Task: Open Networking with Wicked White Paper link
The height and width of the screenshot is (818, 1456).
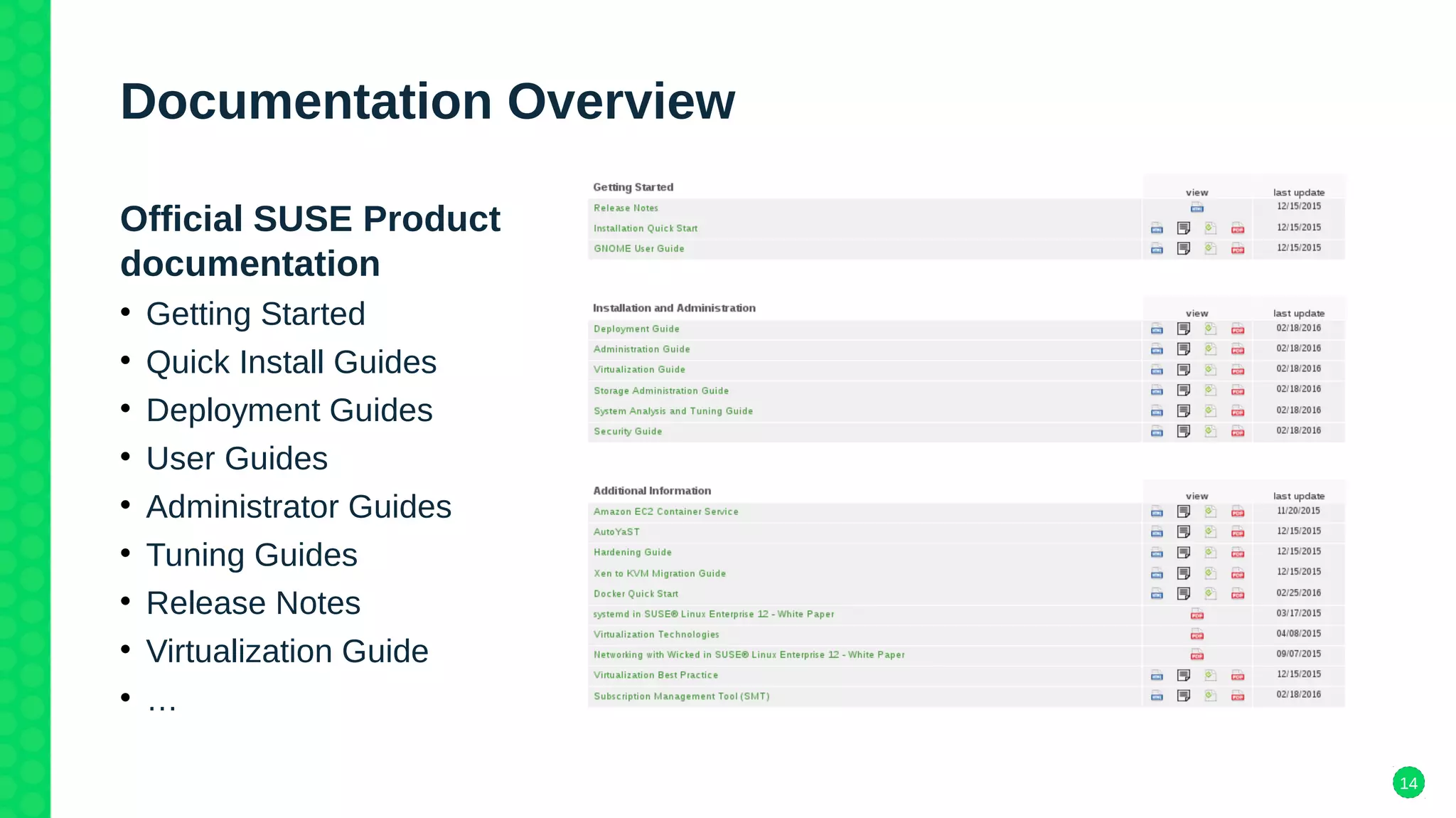Action: [x=749, y=654]
